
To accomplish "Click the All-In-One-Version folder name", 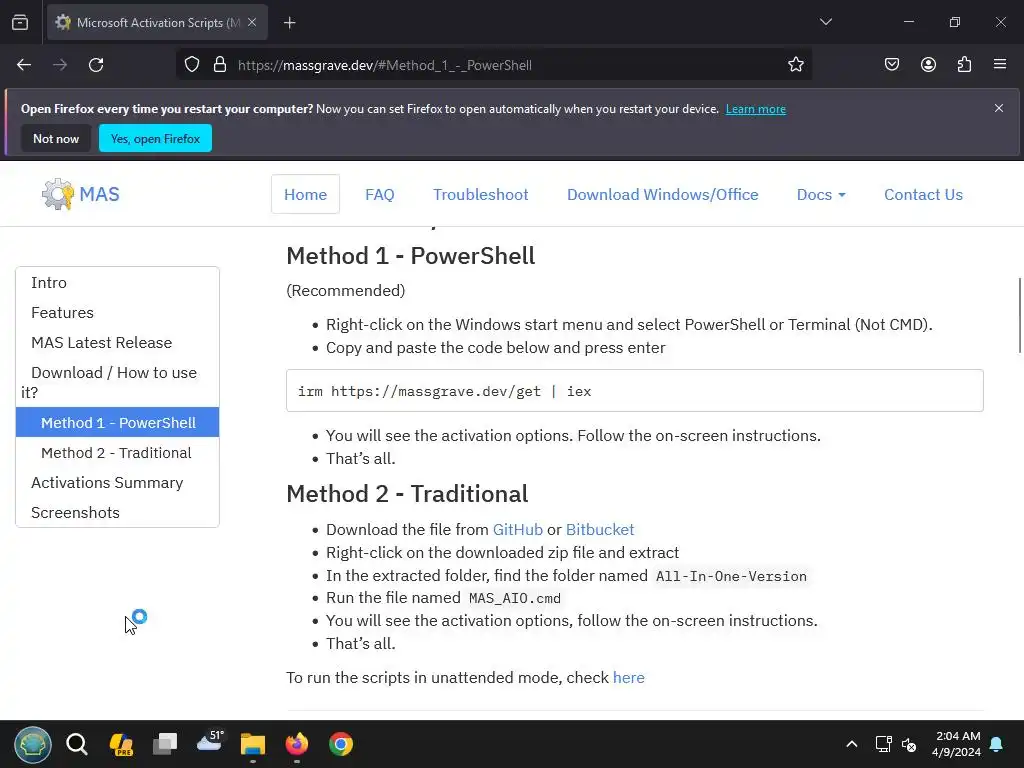I will coord(731,576).
